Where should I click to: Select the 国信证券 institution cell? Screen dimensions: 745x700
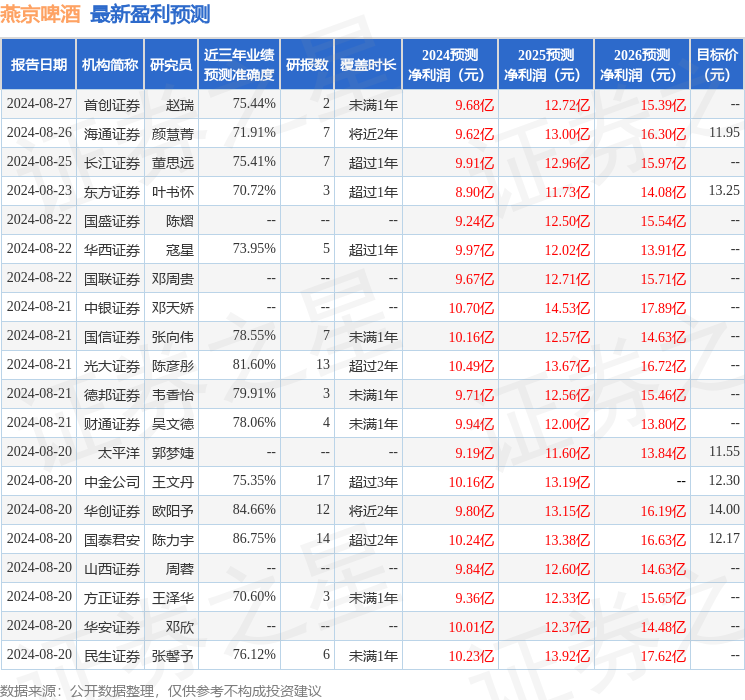pos(112,337)
